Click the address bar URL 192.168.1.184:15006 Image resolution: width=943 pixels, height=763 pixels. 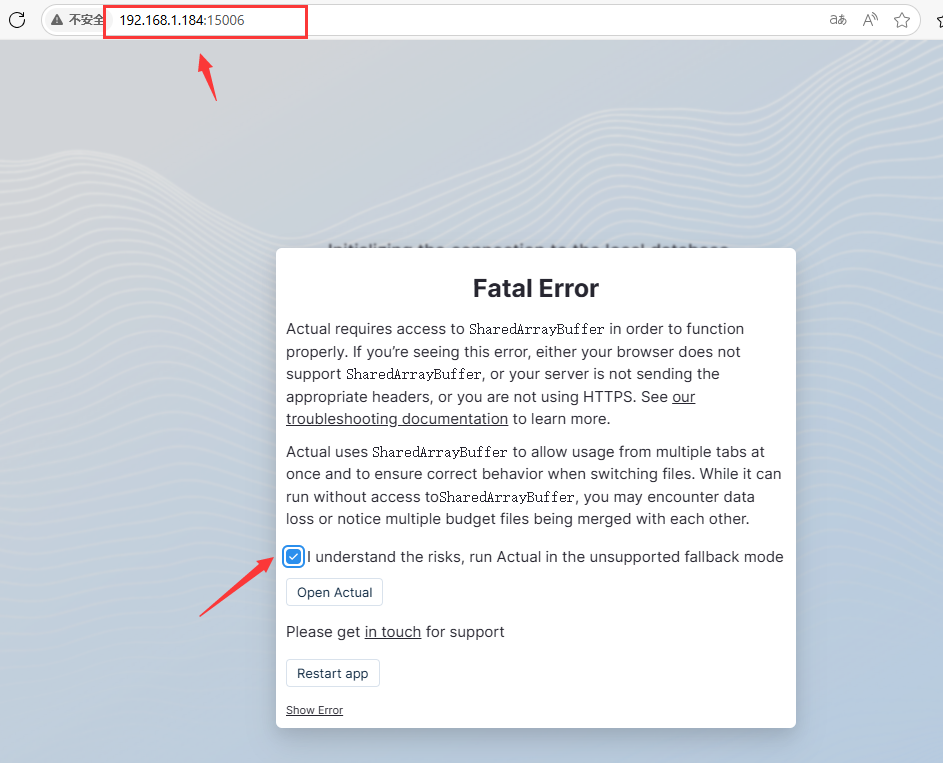(182, 20)
